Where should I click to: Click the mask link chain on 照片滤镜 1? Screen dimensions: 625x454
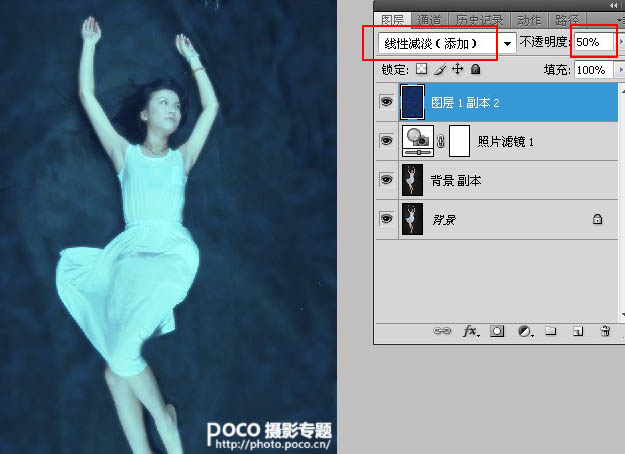coord(441,141)
